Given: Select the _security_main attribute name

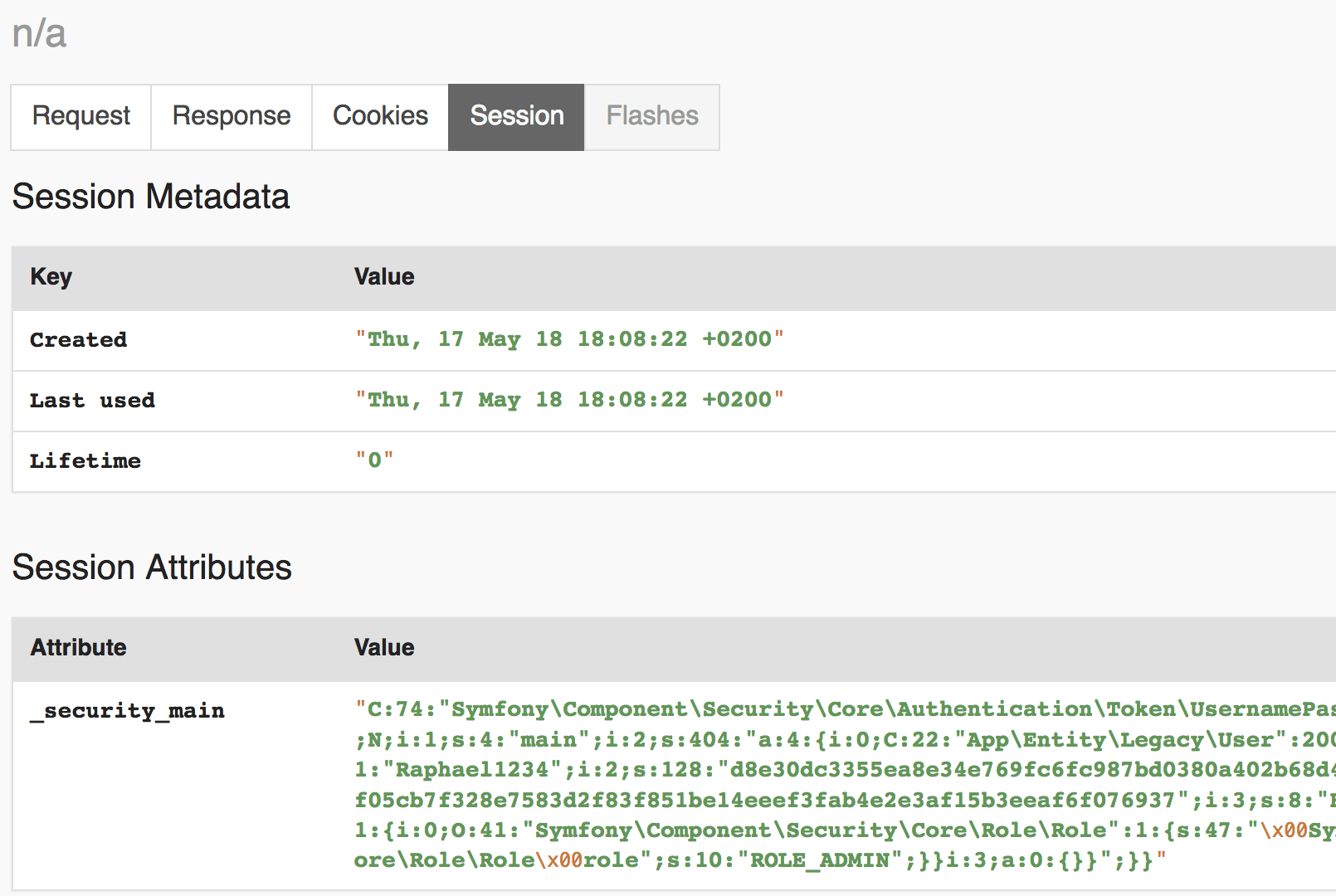Looking at the screenshot, I should click(x=128, y=711).
